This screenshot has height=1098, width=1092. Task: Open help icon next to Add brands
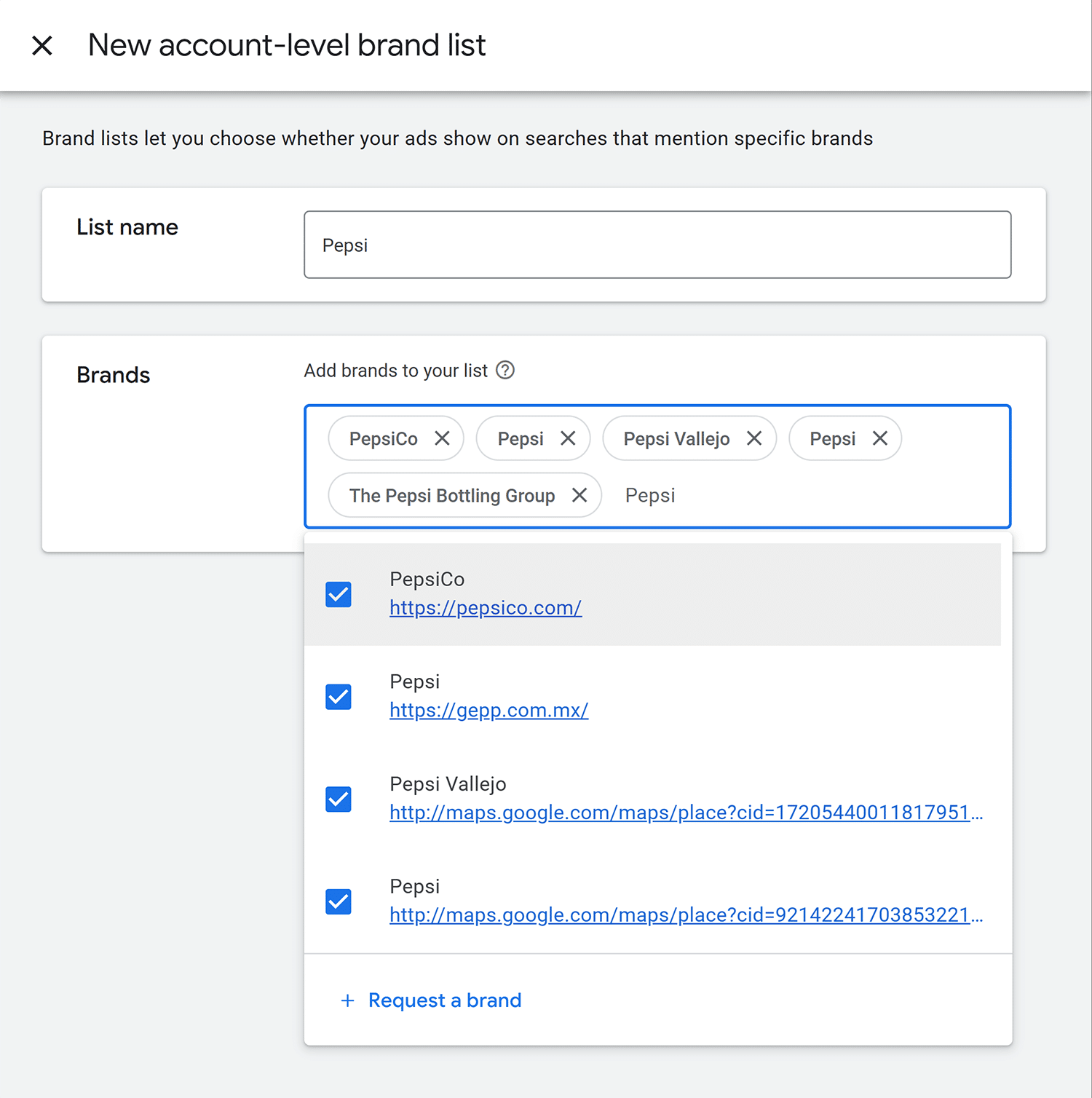(x=505, y=371)
